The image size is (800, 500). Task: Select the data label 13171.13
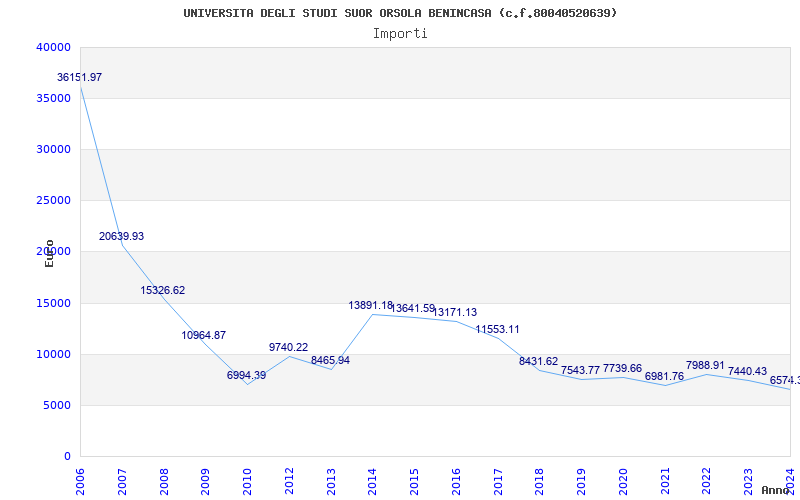pyautogui.click(x=455, y=312)
